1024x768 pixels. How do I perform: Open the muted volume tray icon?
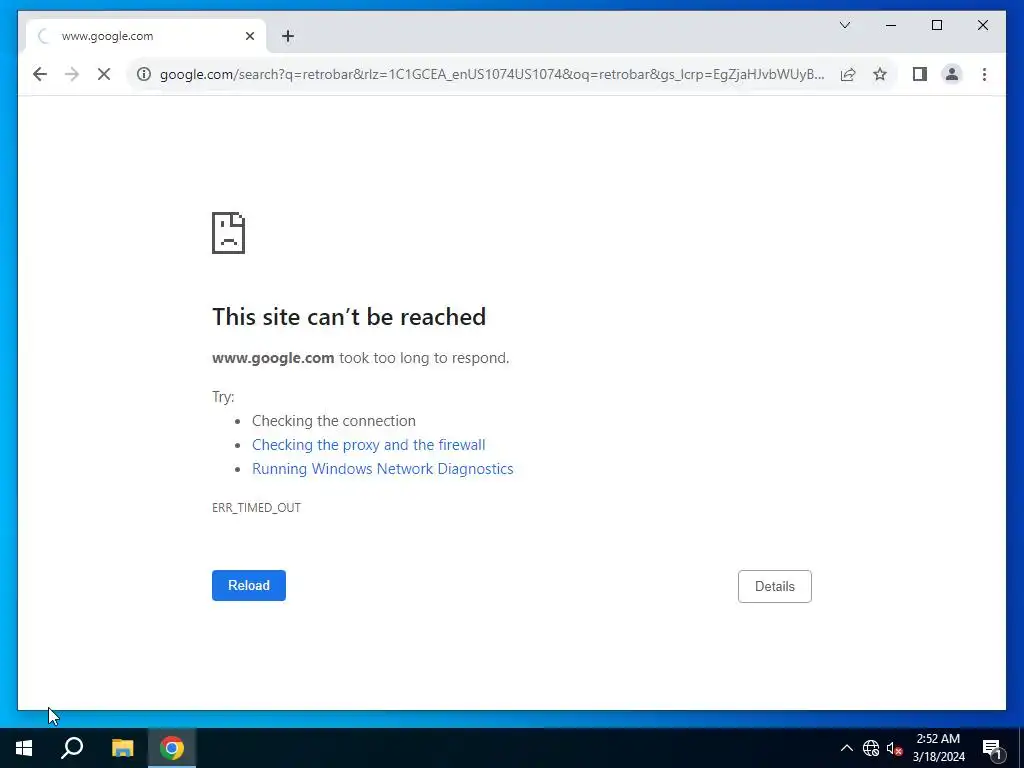[894, 748]
